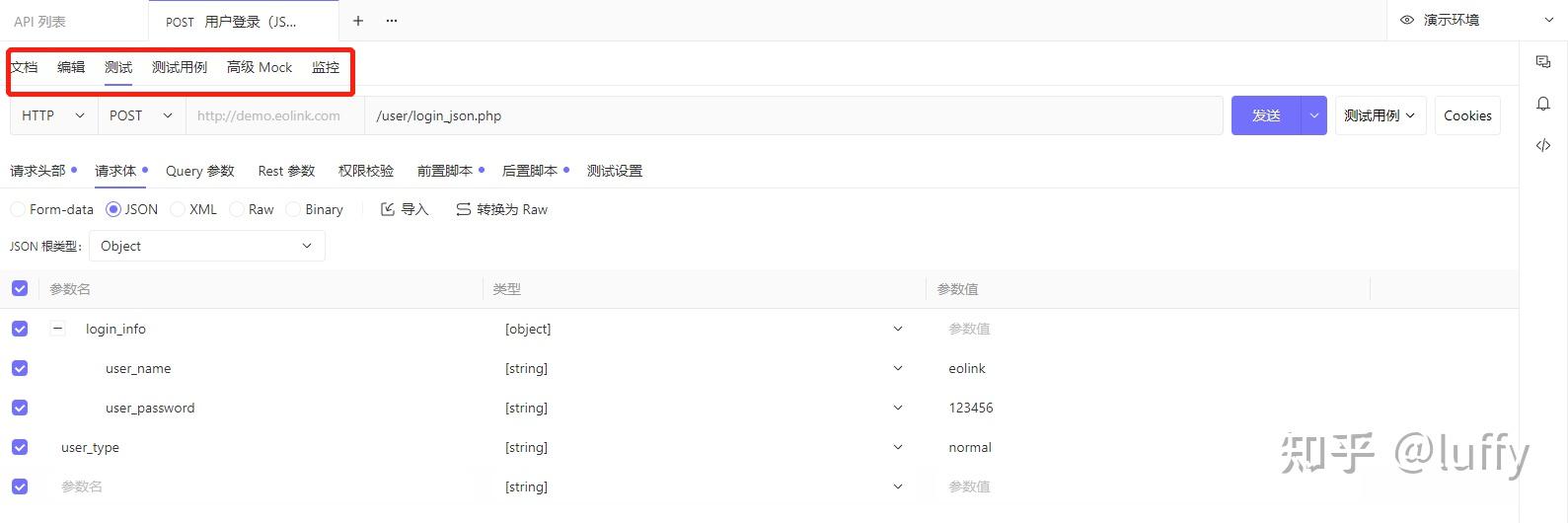Change user_name type [string] dropdown

pos(703,368)
